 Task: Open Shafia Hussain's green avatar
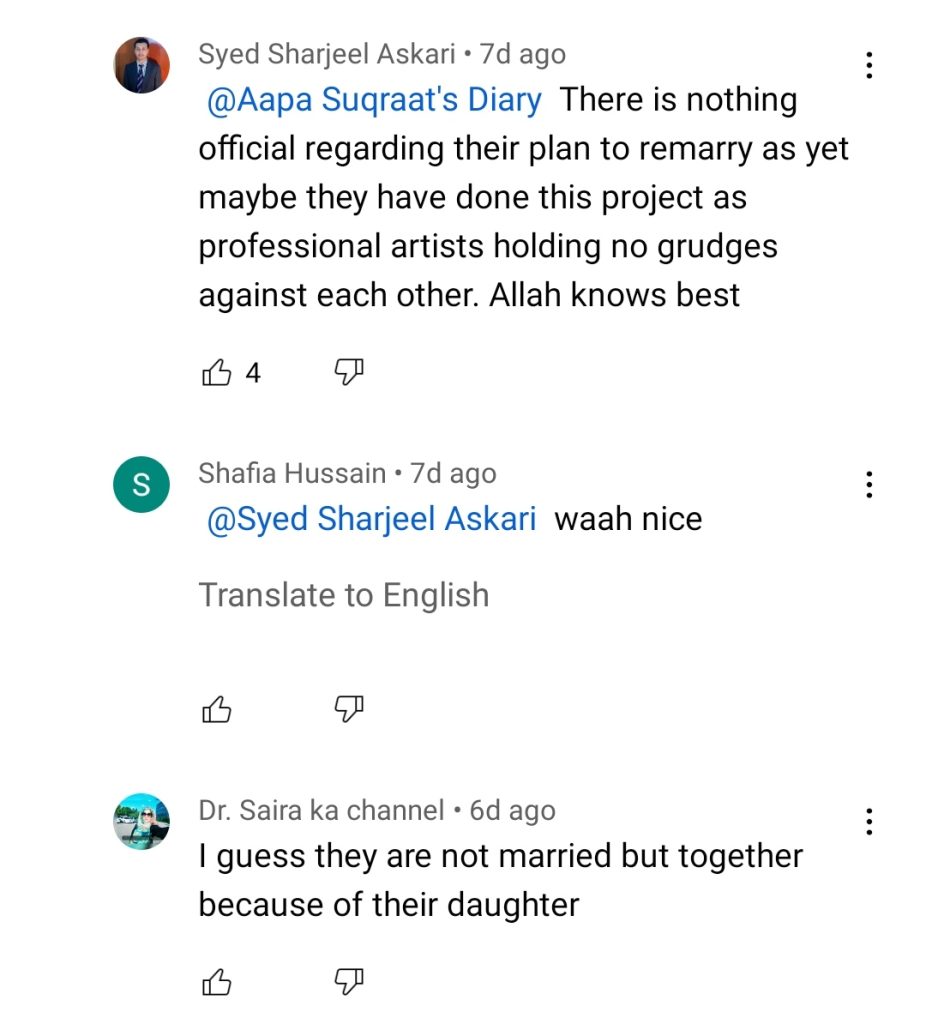tap(141, 485)
